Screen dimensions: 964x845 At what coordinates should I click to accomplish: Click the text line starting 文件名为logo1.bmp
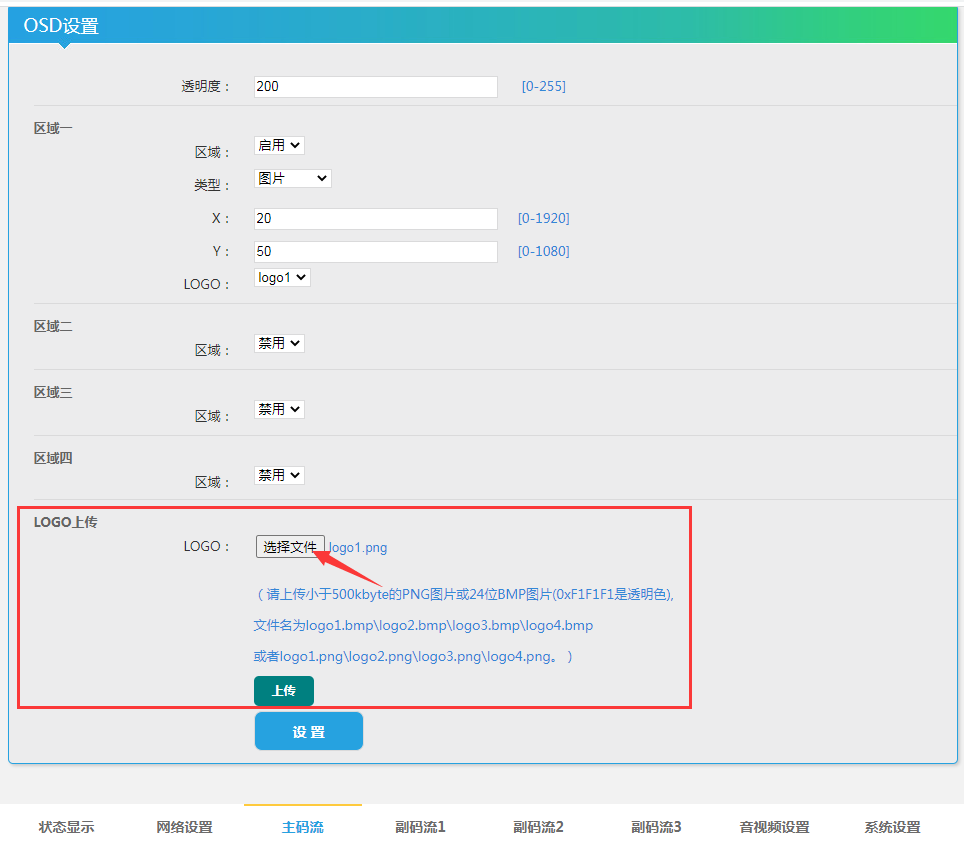(423, 625)
